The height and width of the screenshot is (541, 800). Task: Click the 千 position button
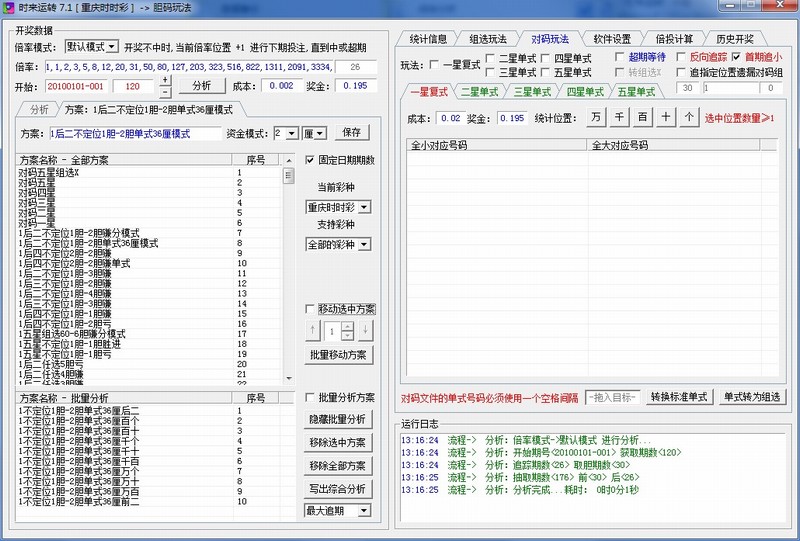620,118
